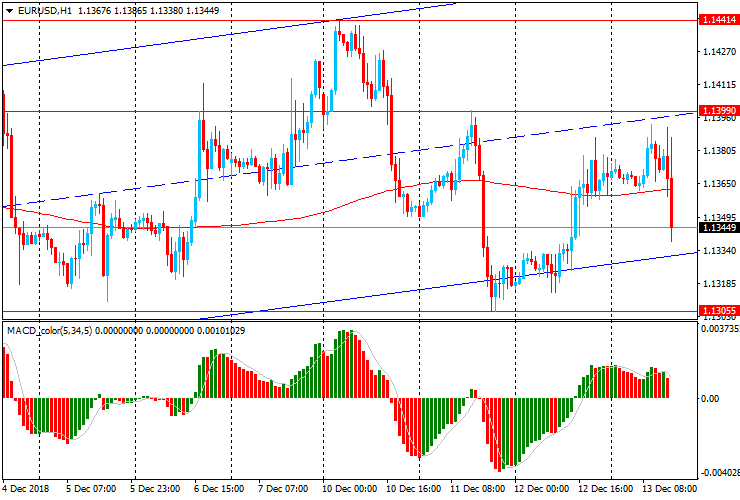Click the current price tag 1.13449

pyautogui.click(x=719, y=228)
